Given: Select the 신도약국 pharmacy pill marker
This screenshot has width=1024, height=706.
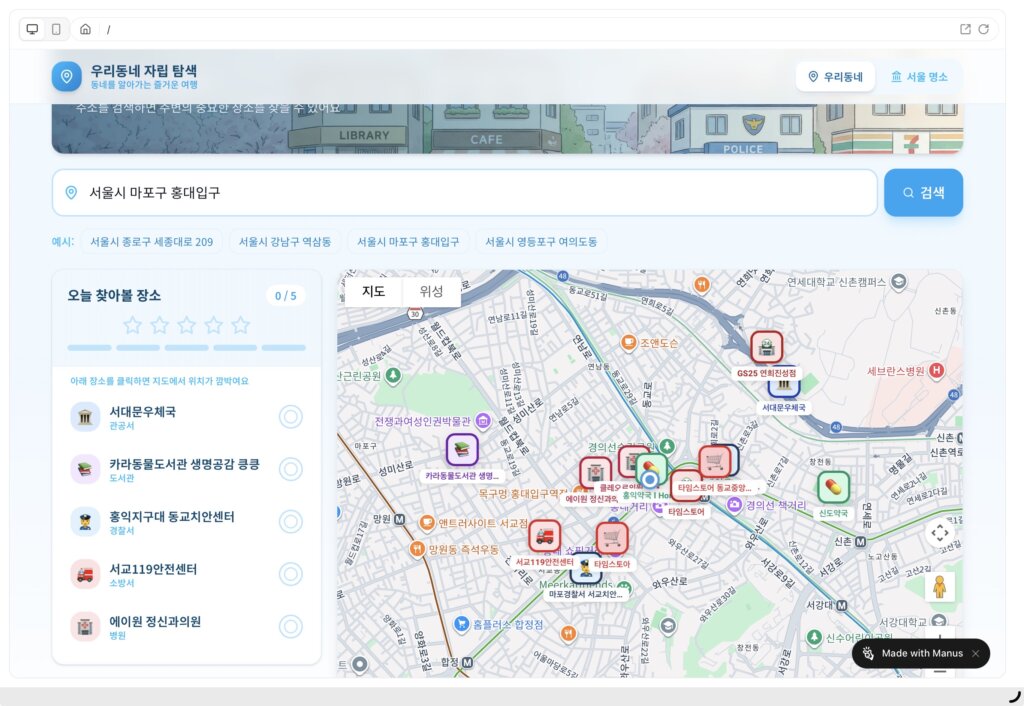Looking at the screenshot, I should pyautogui.click(x=833, y=487).
